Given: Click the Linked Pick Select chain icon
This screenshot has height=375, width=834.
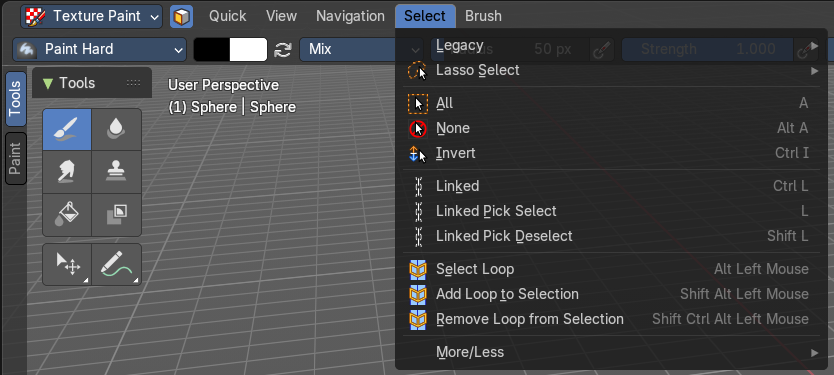Looking at the screenshot, I should point(418,211).
